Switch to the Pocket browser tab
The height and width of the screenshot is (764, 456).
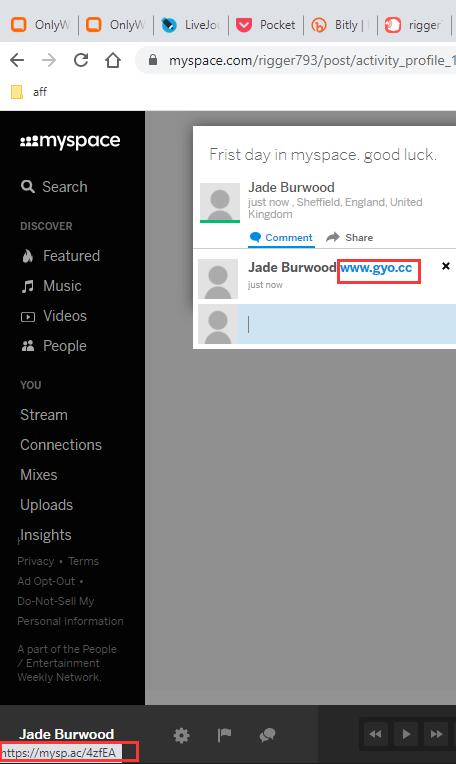(x=266, y=25)
